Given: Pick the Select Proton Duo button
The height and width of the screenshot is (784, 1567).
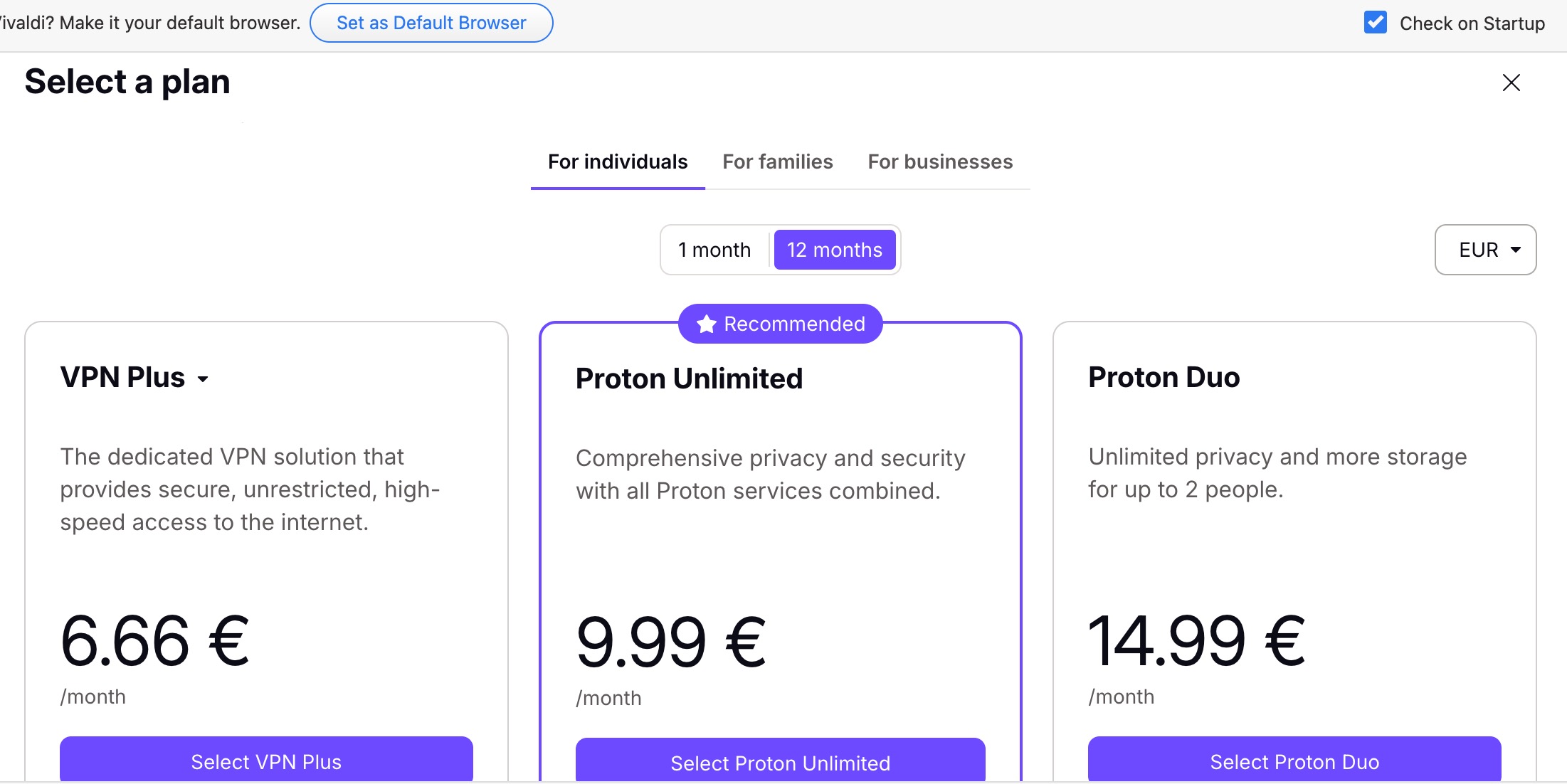Looking at the screenshot, I should coord(1294,761).
